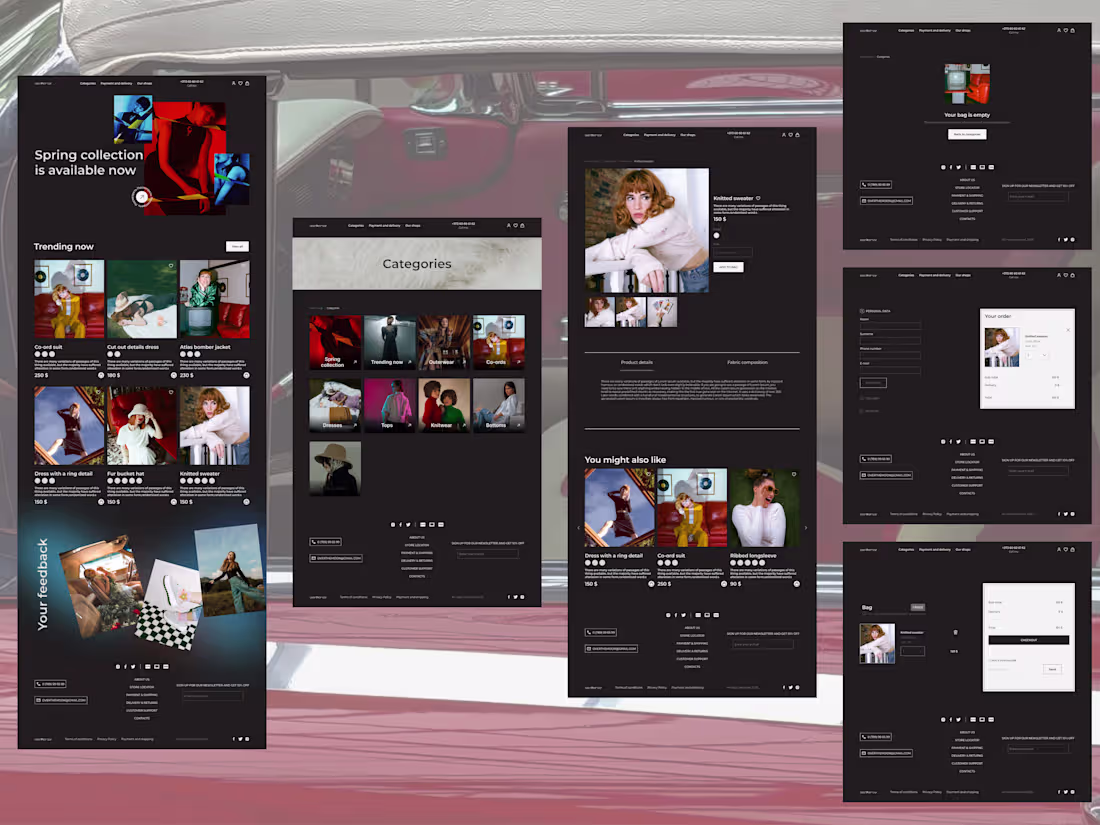
Task: Click the Facebook icon in the footer
Action: pyautogui.click(x=676, y=615)
